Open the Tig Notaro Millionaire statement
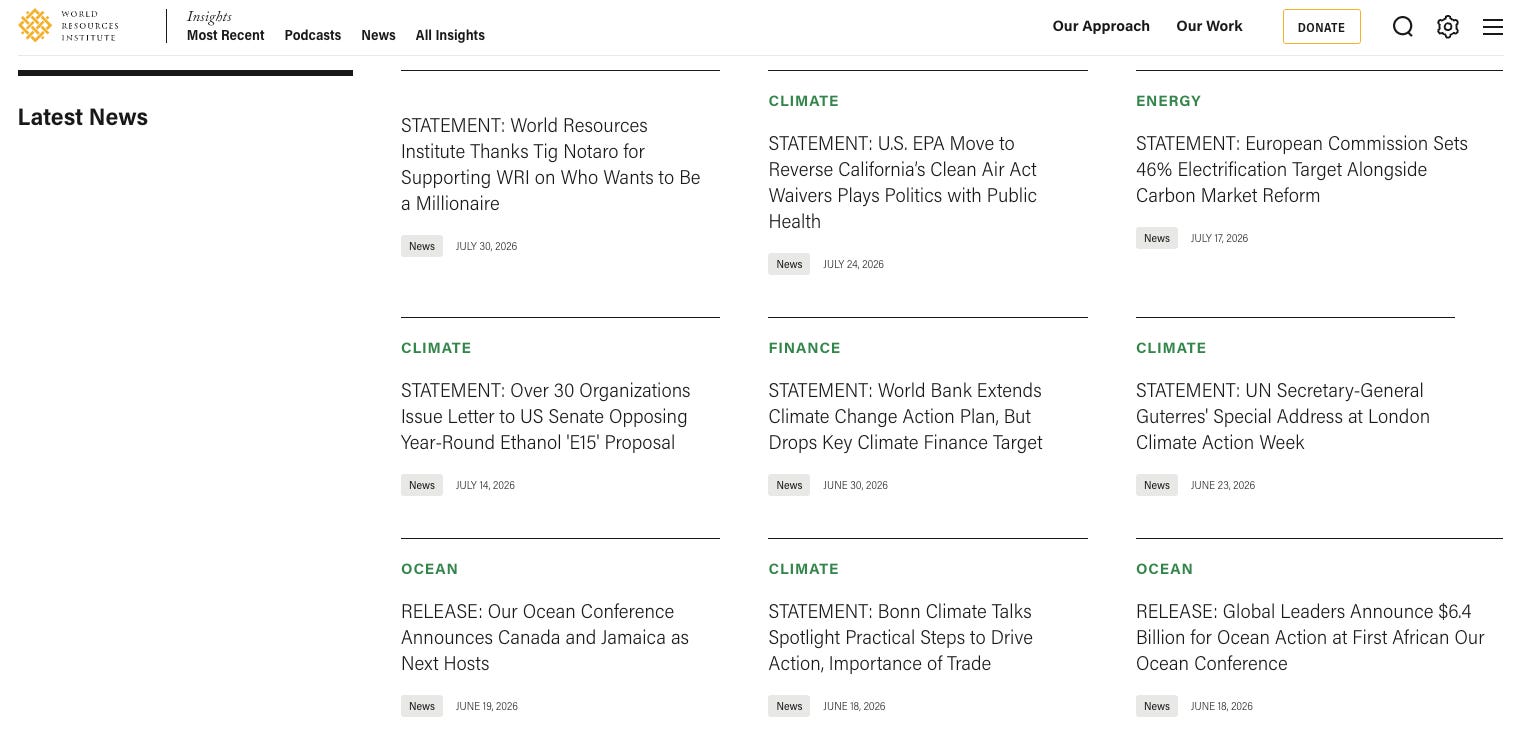The height and width of the screenshot is (742, 1540). pos(551,164)
